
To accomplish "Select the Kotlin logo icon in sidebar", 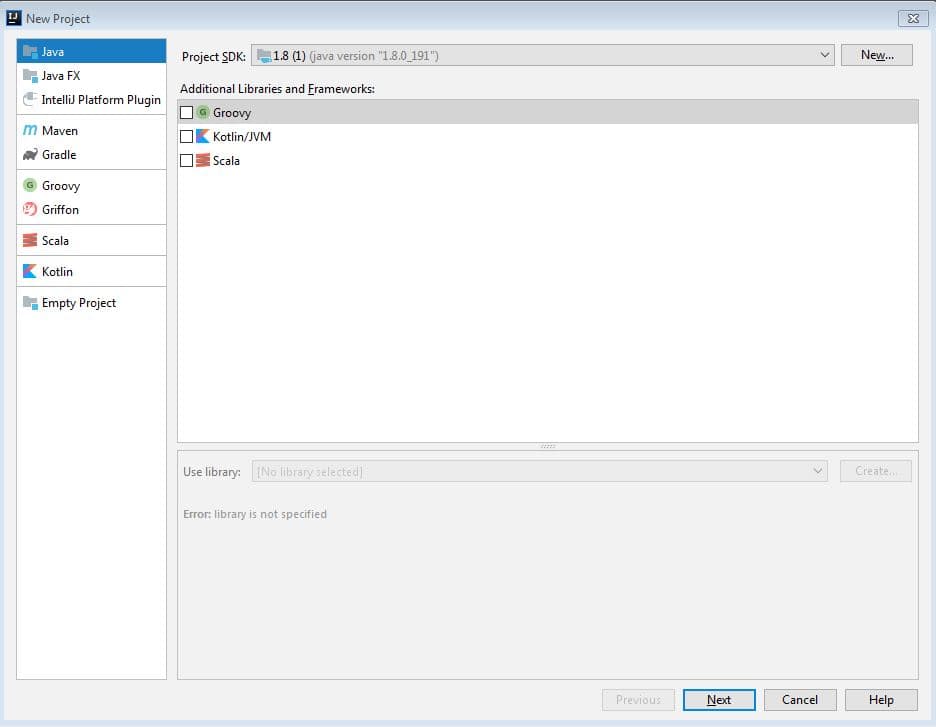I will pos(30,271).
